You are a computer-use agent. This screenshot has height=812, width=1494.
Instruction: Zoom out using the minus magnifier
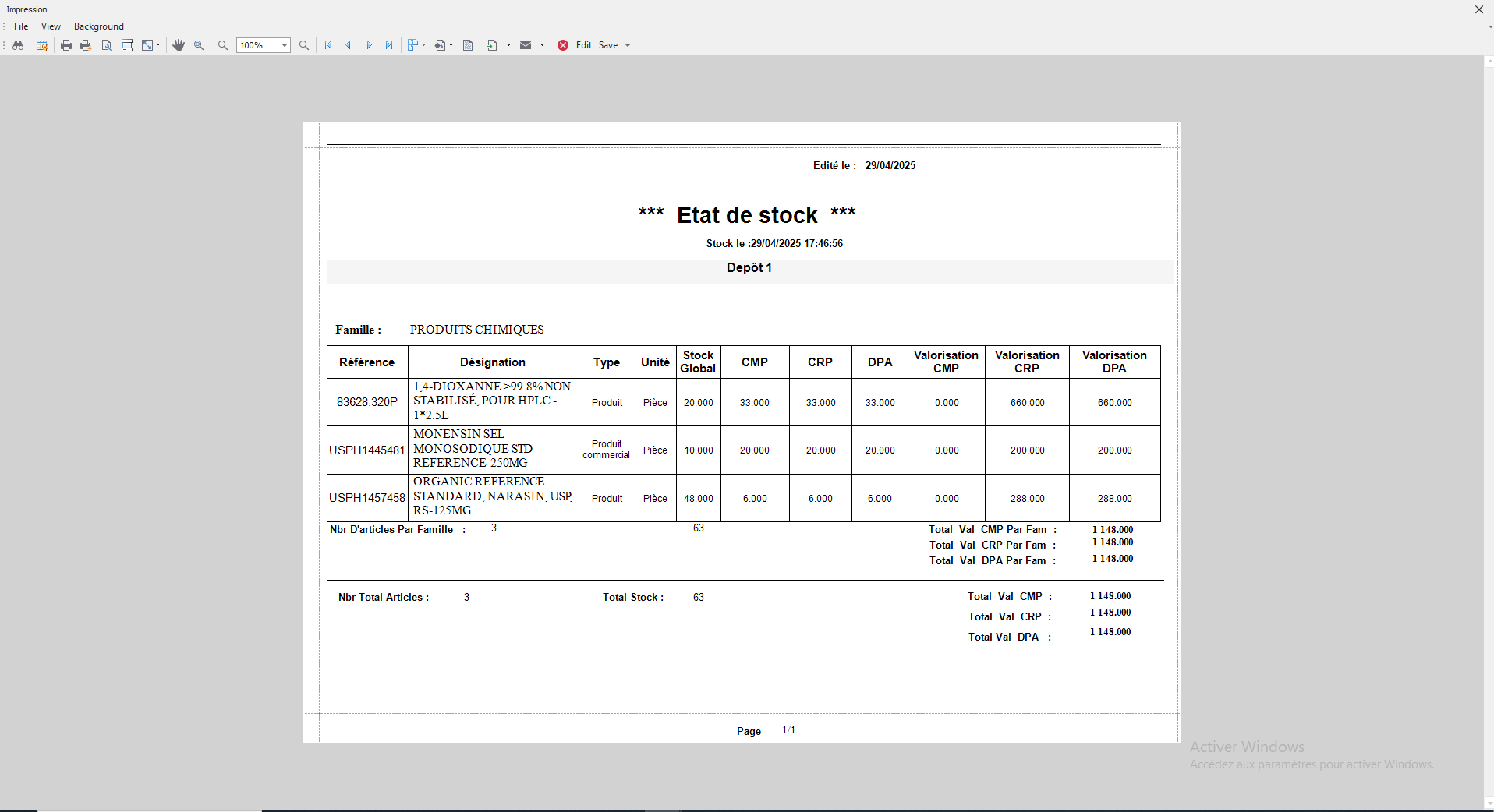(223, 45)
